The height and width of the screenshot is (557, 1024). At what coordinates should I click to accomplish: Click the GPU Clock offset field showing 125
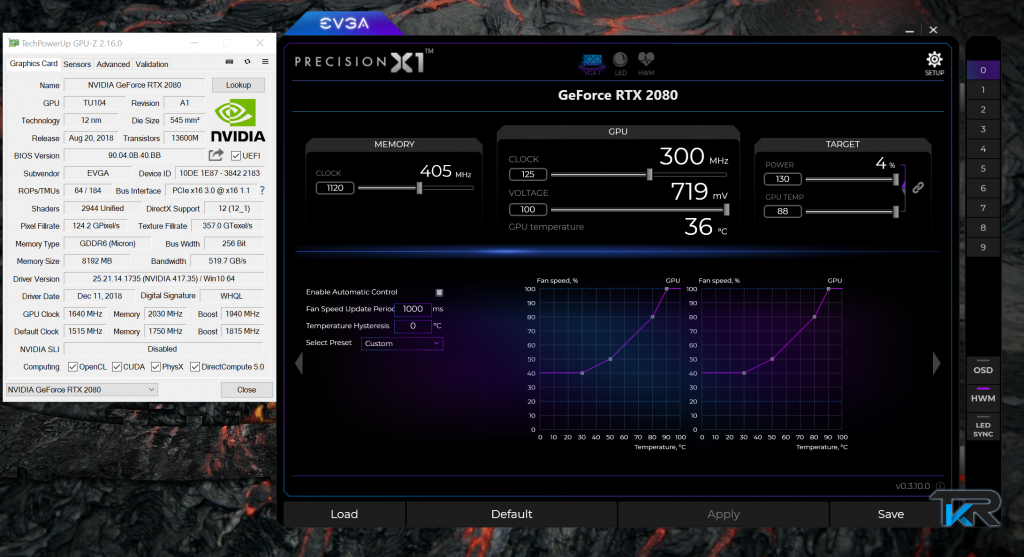click(528, 174)
